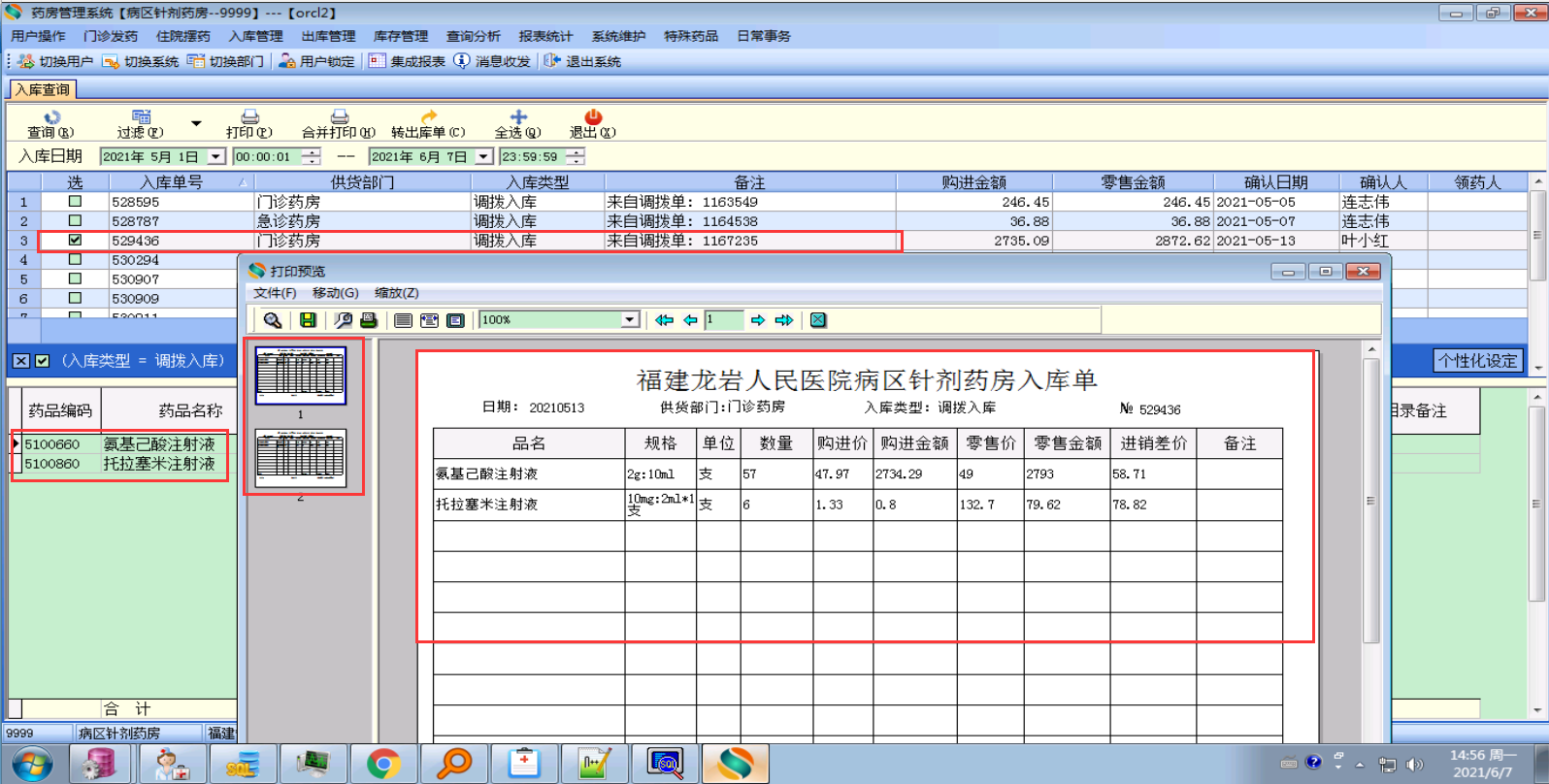
Task: Open the start date calendar dropdown
Action: point(216,157)
